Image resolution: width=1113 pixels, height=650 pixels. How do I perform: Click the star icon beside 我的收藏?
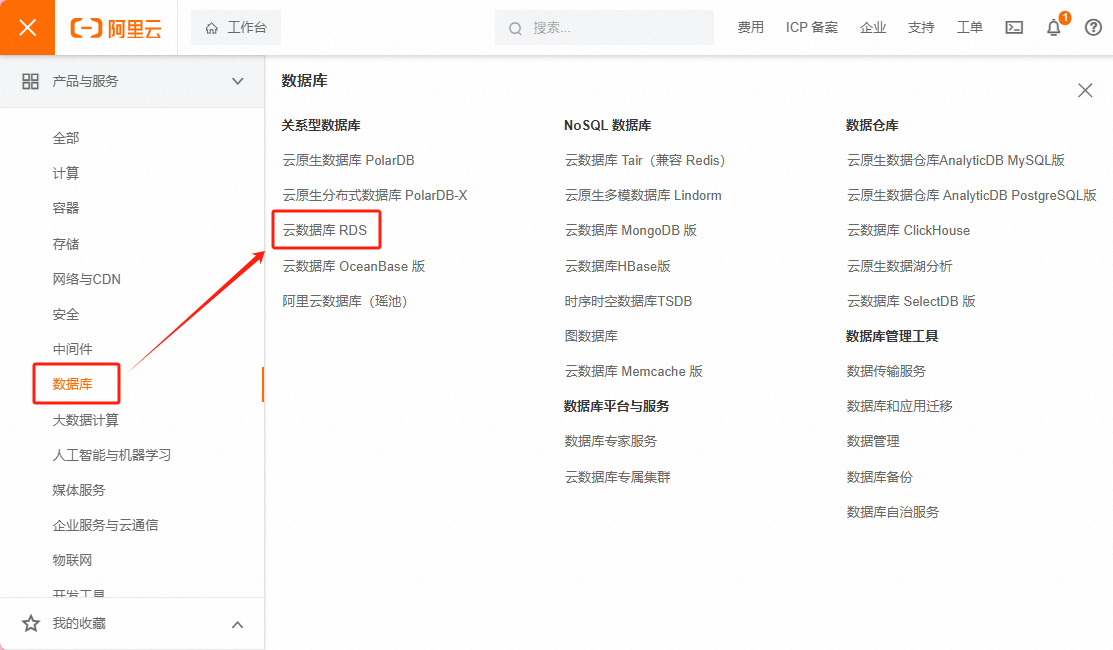pos(31,624)
